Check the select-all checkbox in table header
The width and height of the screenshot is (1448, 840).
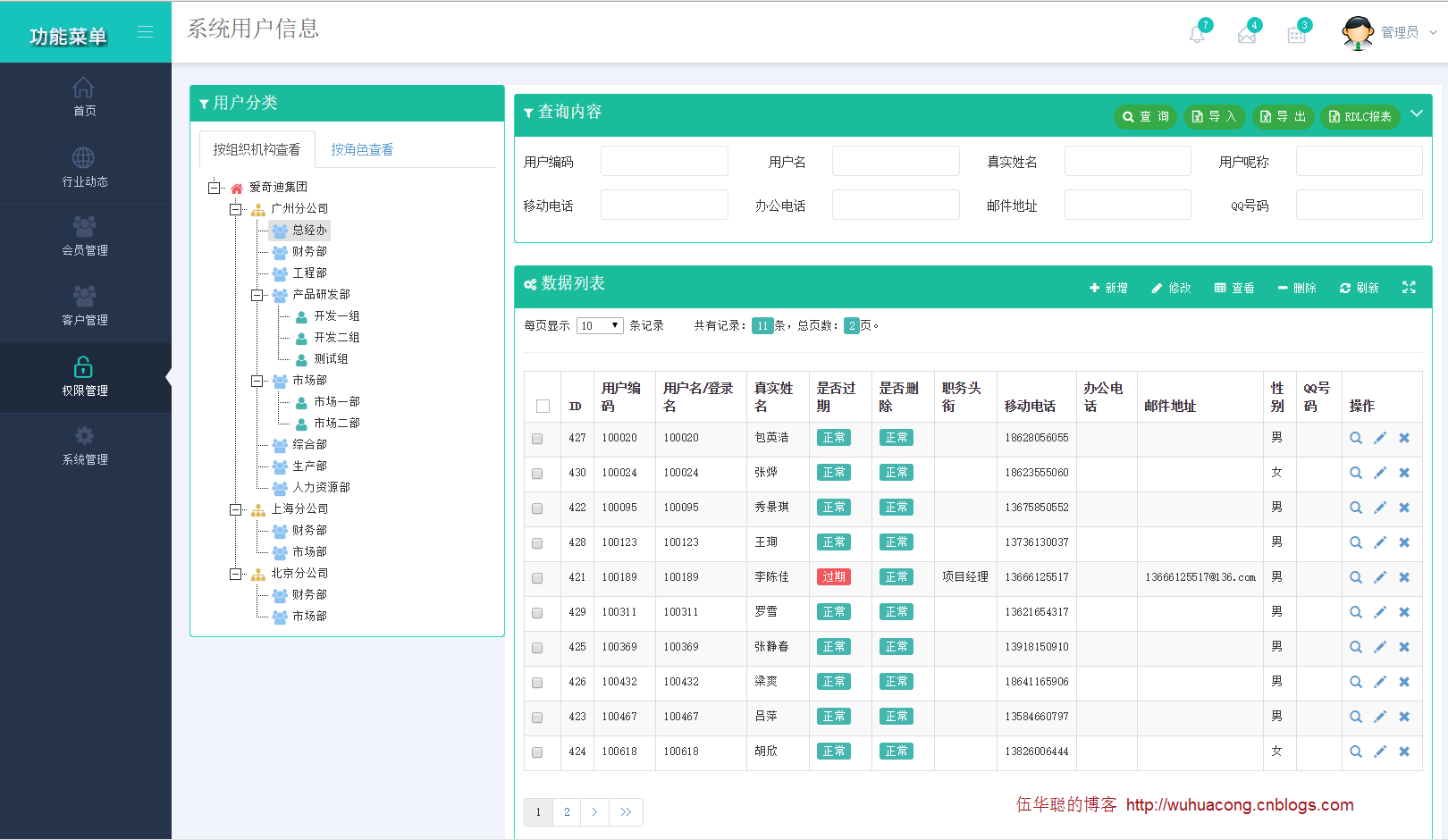coord(542,406)
